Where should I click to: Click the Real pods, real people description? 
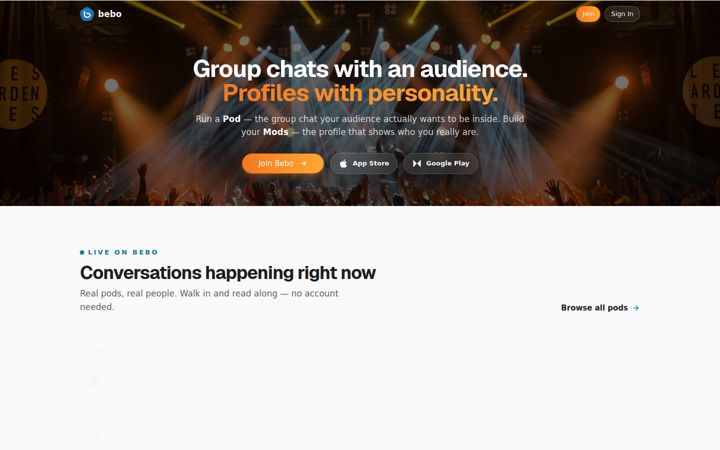(209, 300)
